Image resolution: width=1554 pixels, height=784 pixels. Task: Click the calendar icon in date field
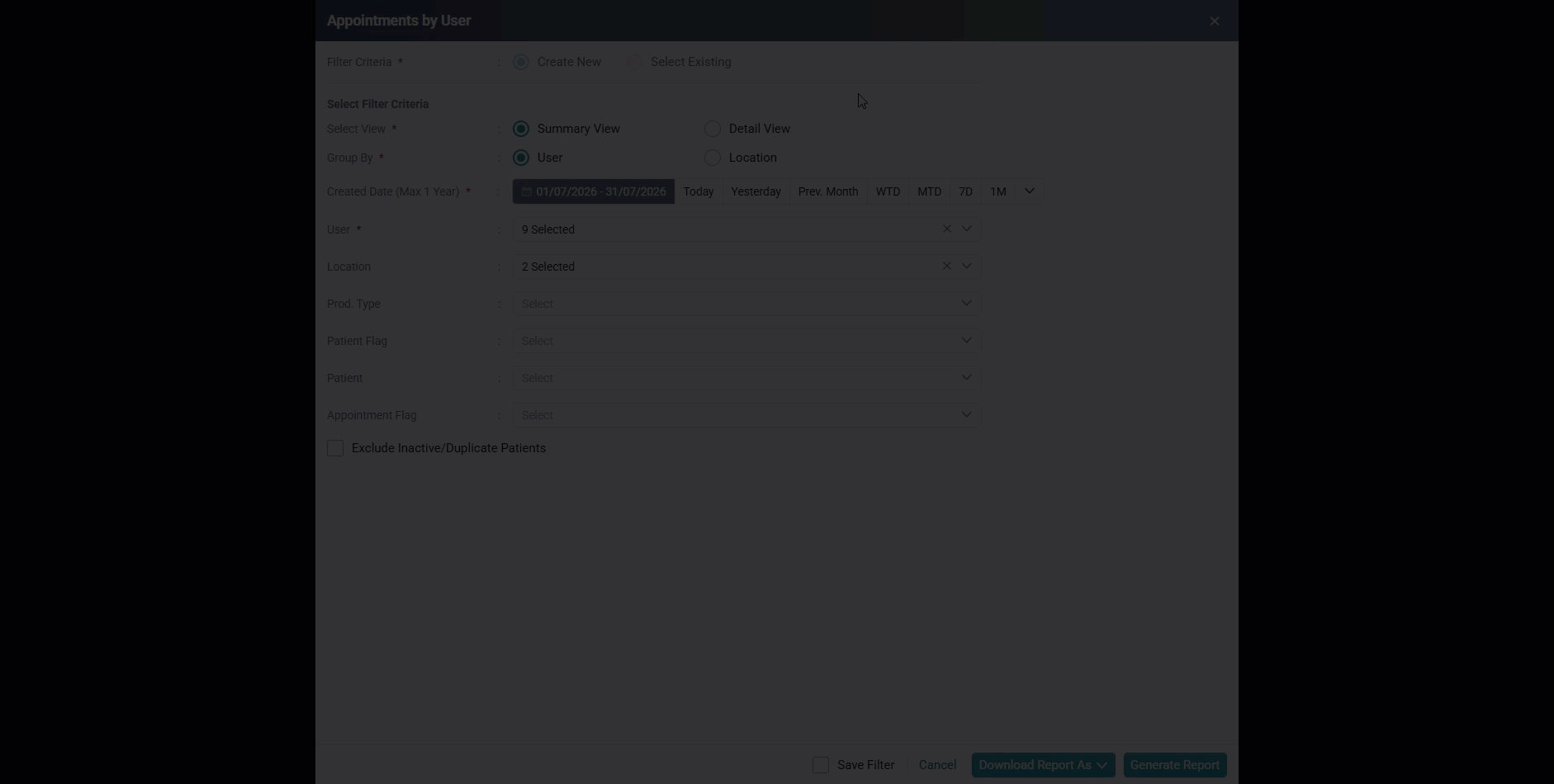pyautogui.click(x=526, y=191)
